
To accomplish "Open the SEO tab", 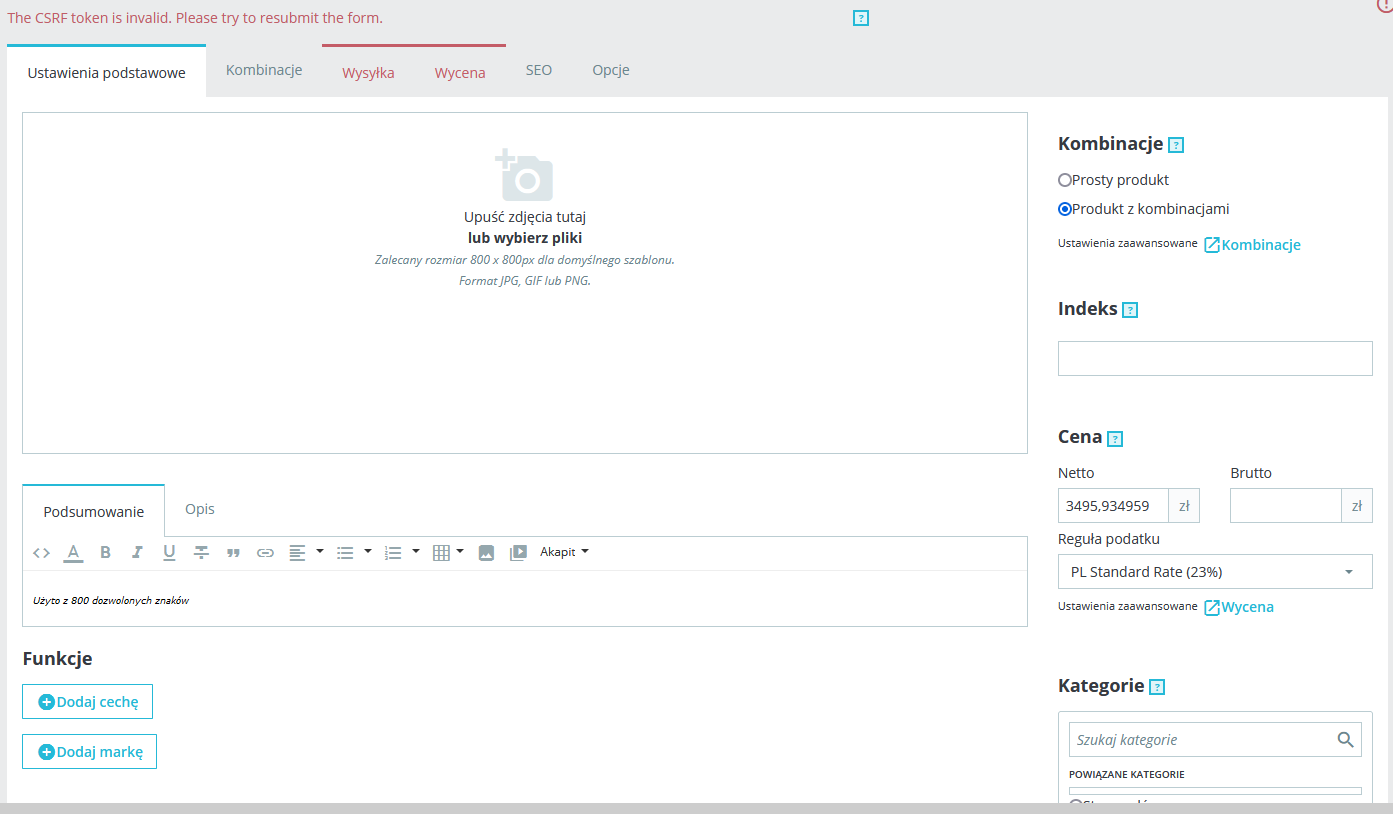I will [539, 71].
